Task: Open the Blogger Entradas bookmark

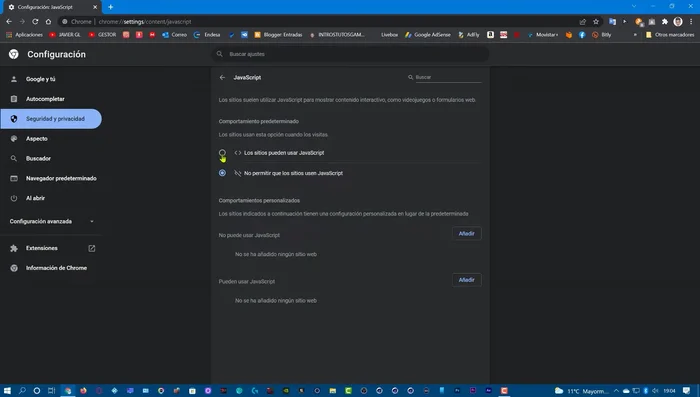Action: click(278, 34)
